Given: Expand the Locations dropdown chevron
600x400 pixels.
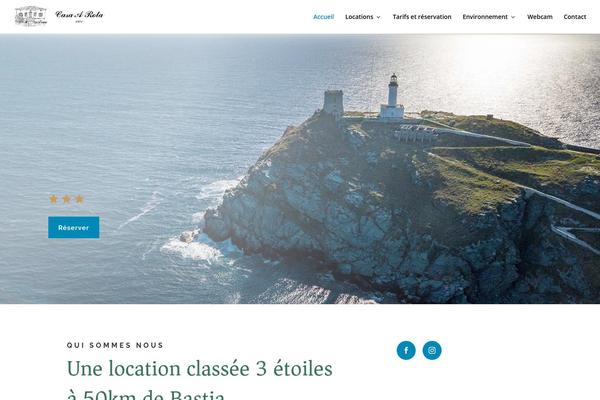Looking at the screenshot, I should [378, 17].
